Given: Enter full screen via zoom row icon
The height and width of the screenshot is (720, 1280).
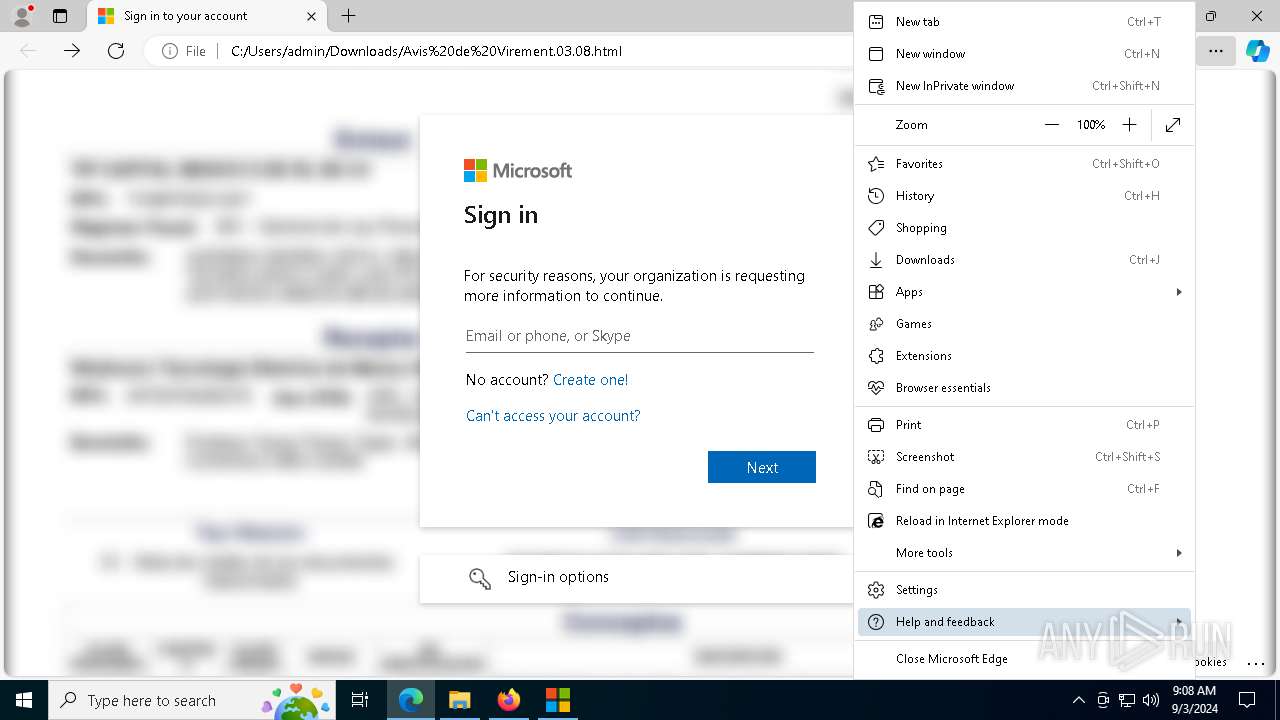Looking at the screenshot, I should pos(1173,125).
